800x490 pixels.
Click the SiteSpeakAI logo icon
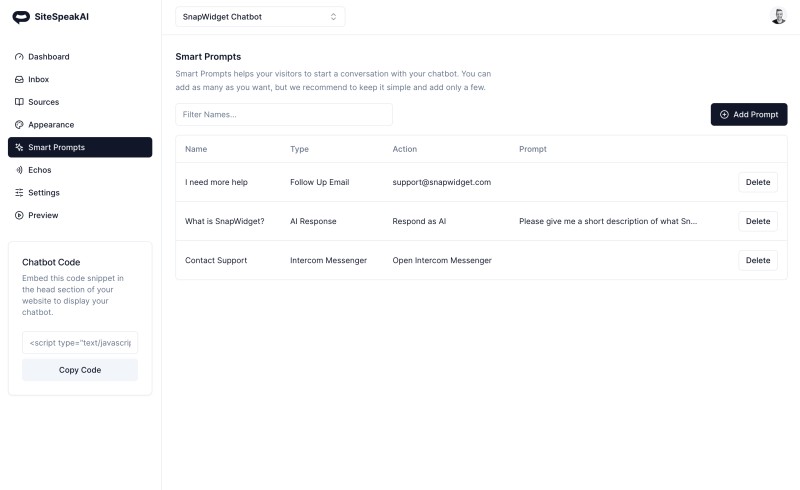point(21,17)
